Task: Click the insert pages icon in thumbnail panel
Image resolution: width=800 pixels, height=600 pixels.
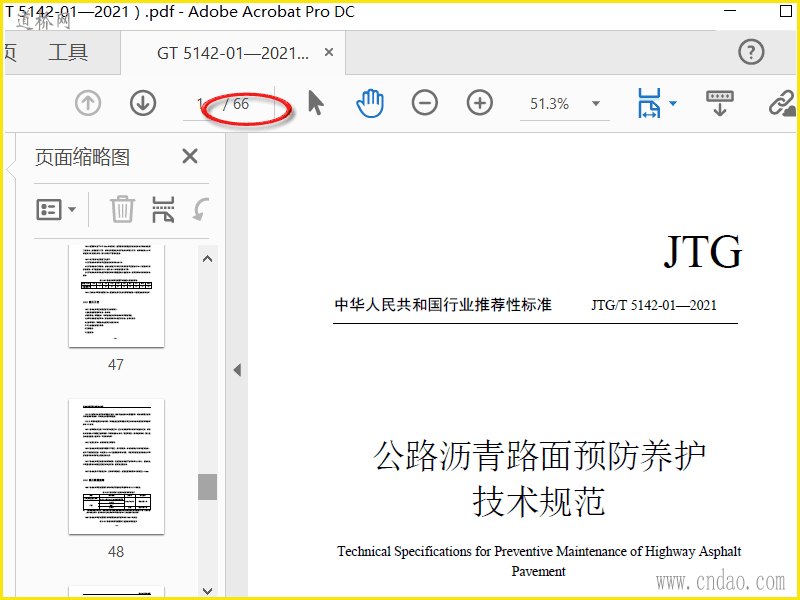Action: [x=163, y=210]
